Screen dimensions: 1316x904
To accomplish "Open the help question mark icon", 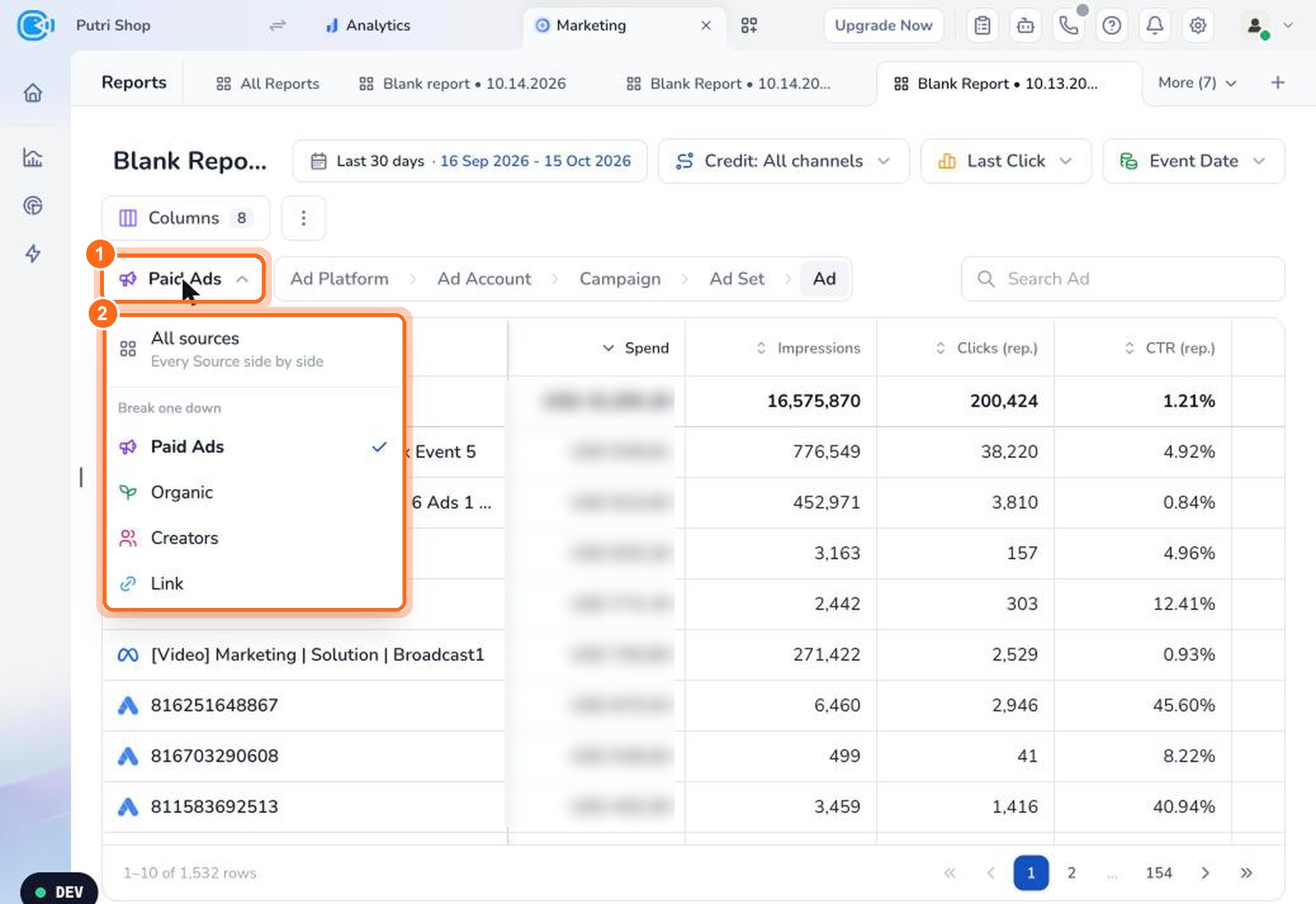I will coord(1112,25).
